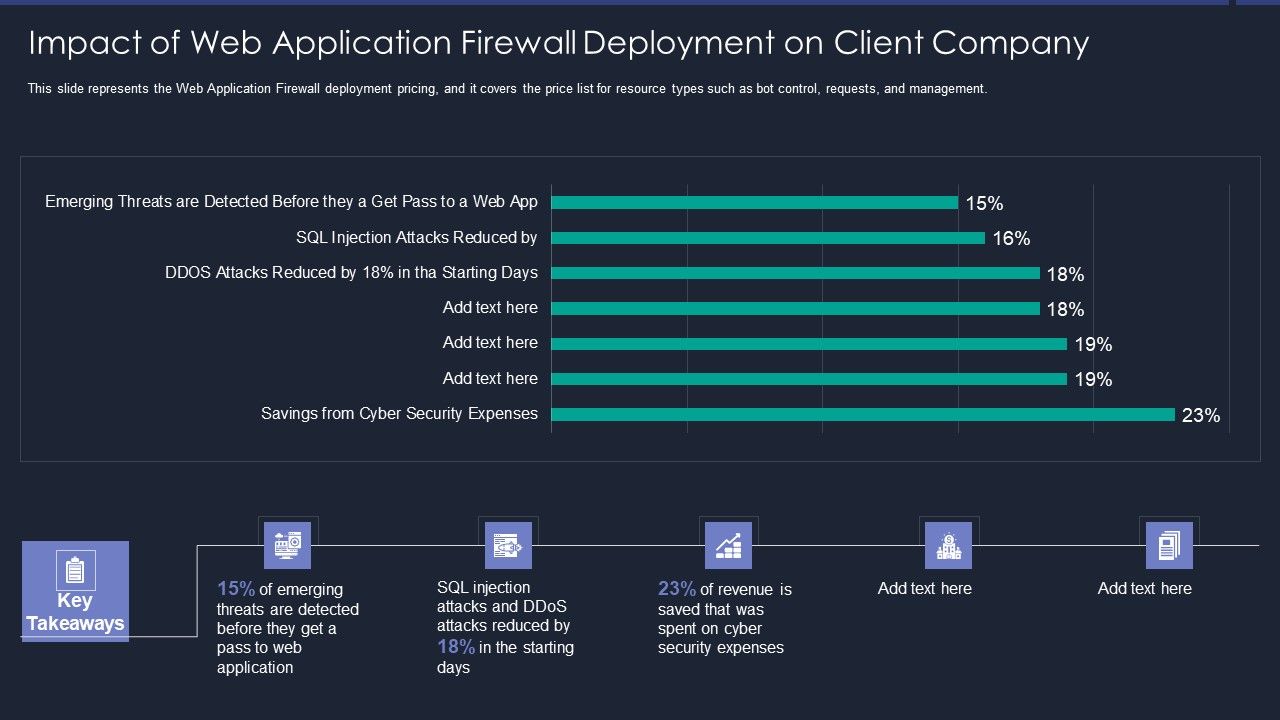The width and height of the screenshot is (1280, 720).
Task: Click '15% of emerging threats' takeaway text
Action: pyautogui.click(x=288, y=628)
